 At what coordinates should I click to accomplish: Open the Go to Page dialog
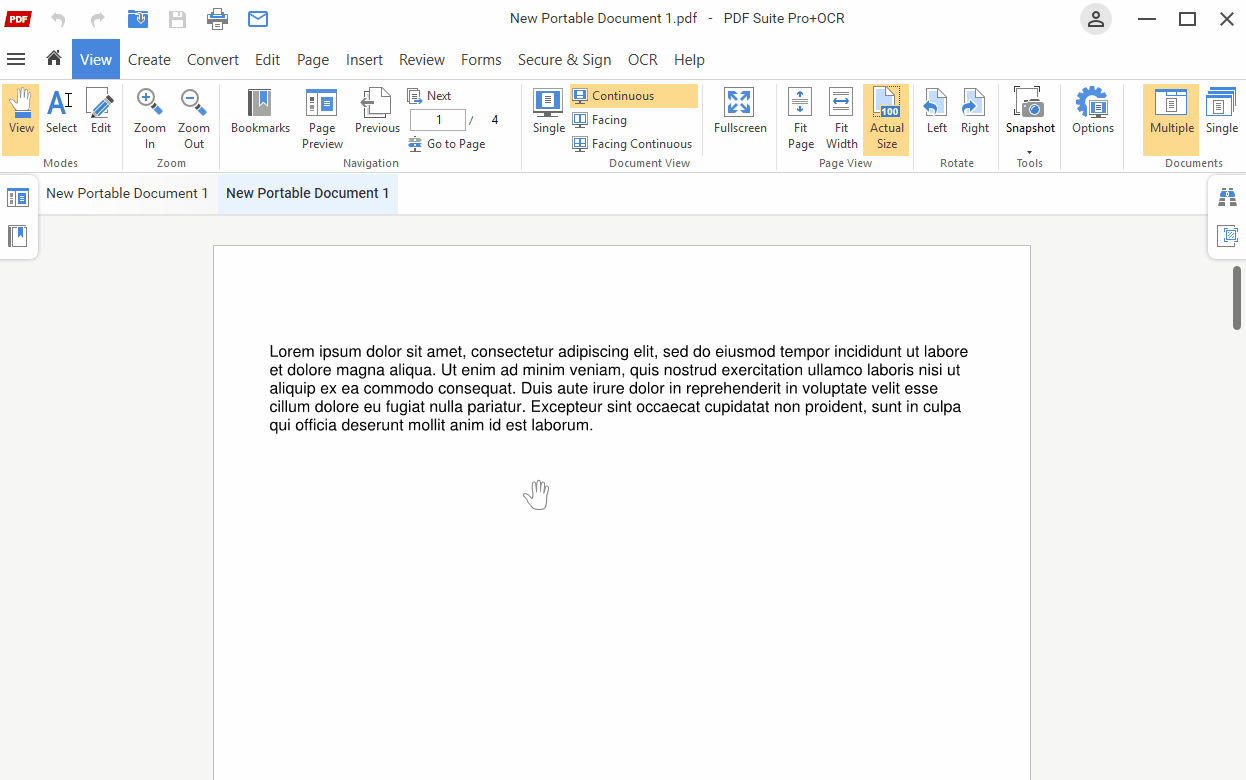[447, 144]
